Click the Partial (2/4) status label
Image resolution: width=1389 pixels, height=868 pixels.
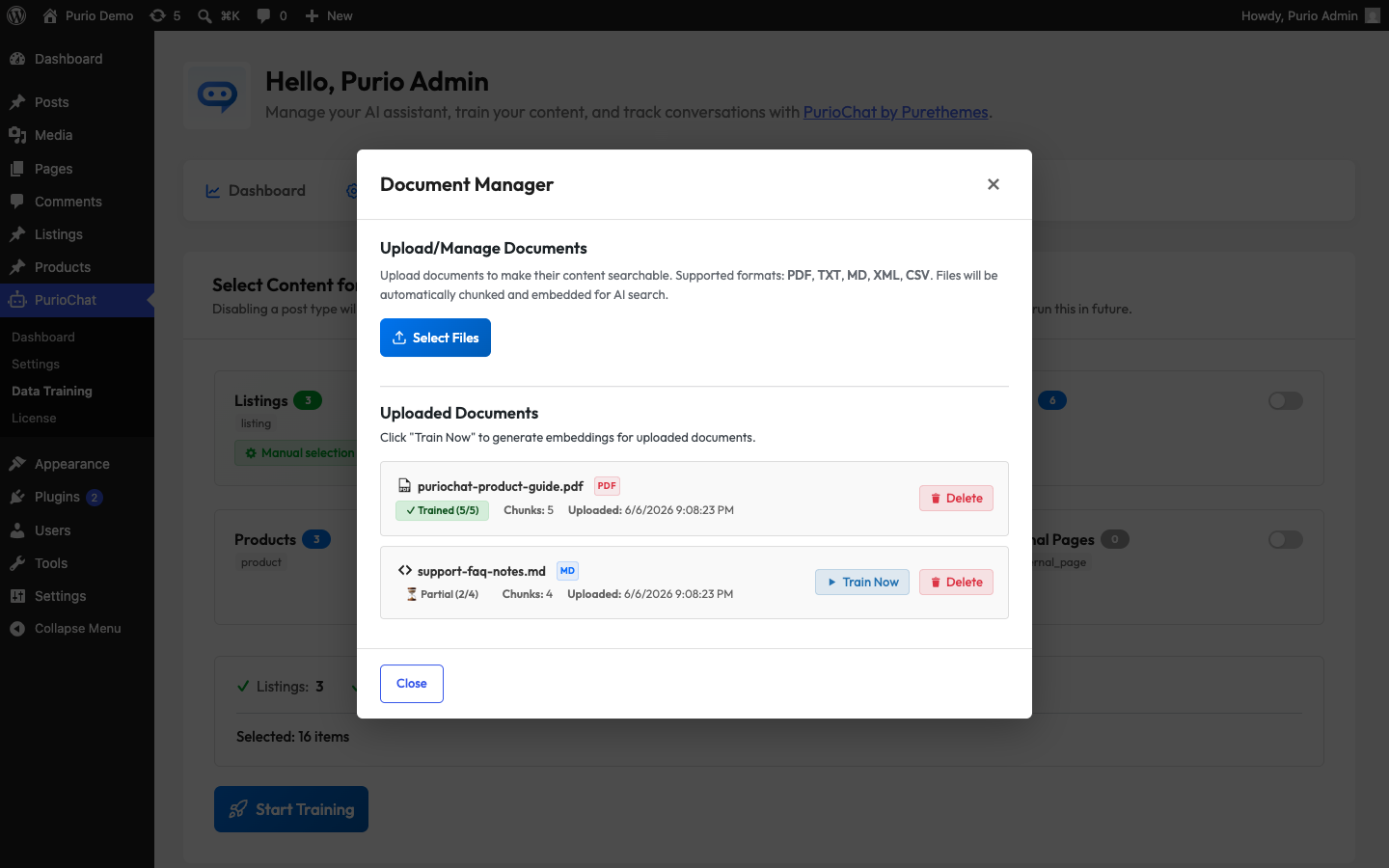coord(443,594)
